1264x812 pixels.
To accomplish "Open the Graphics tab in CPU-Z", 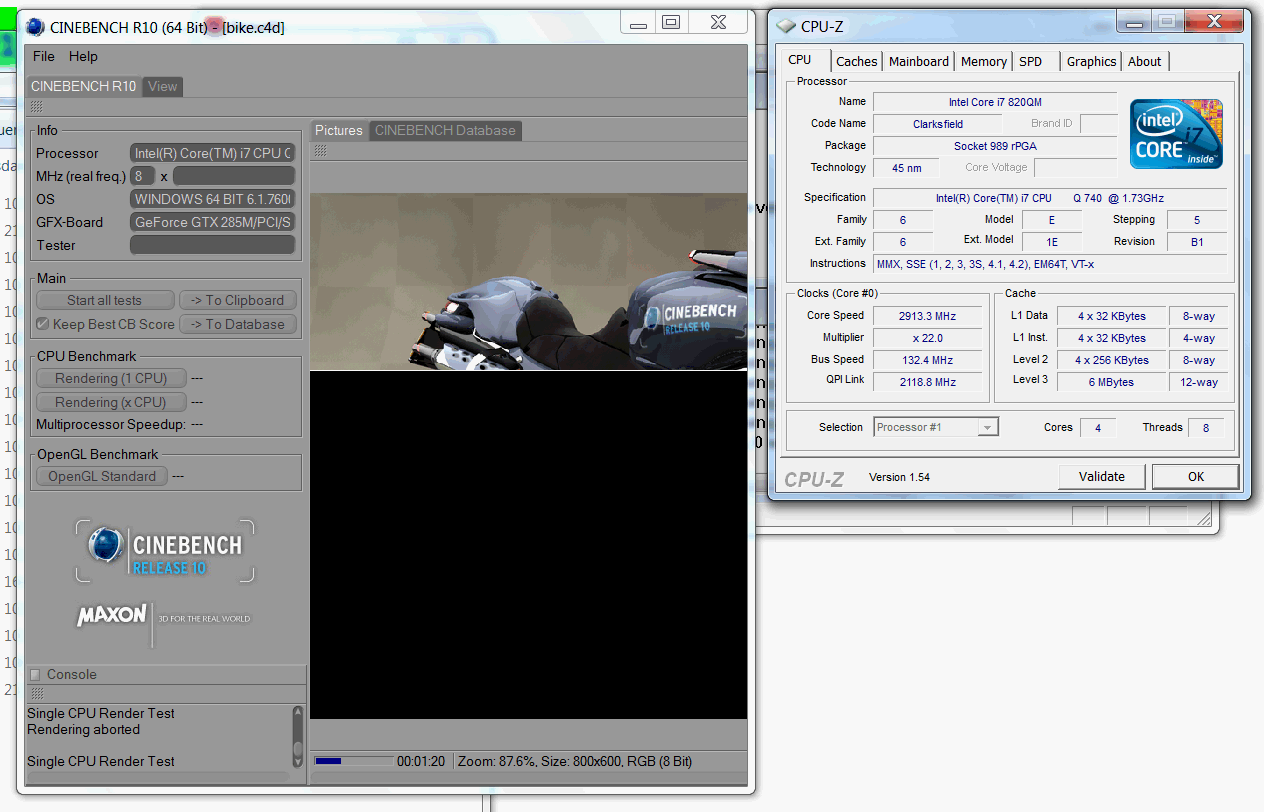I will pyautogui.click(x=1091, y=61).
